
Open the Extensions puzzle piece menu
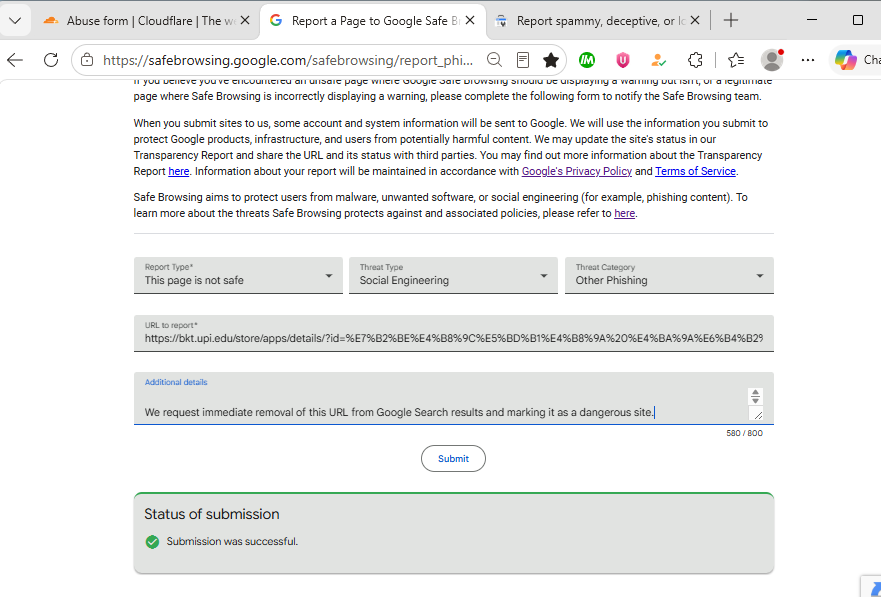[695, 60]
